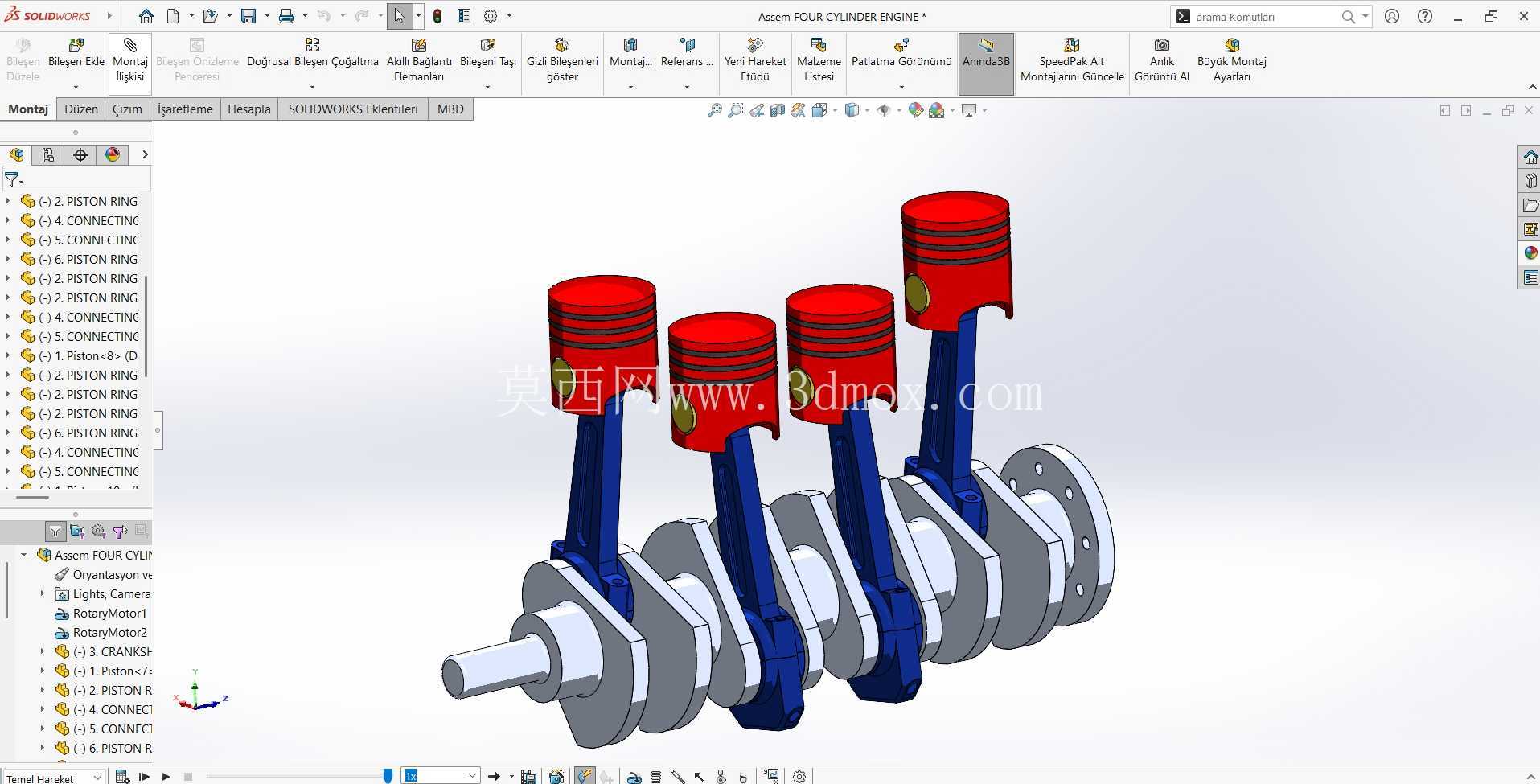Click Play button in motion toolbar
Viewport: 1540px width, 784px height.
[x=166, y=776]
